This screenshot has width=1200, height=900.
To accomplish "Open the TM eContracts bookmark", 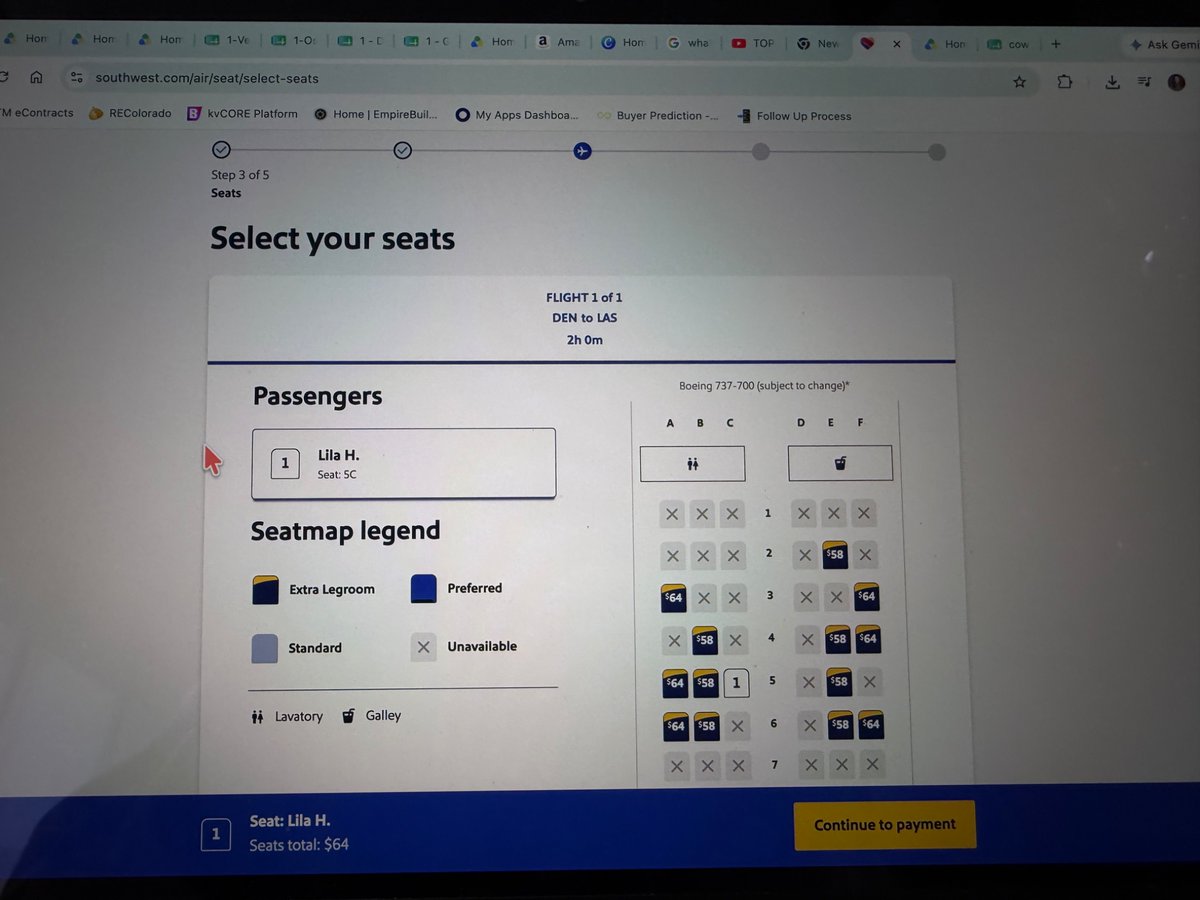I will point(37,113).
